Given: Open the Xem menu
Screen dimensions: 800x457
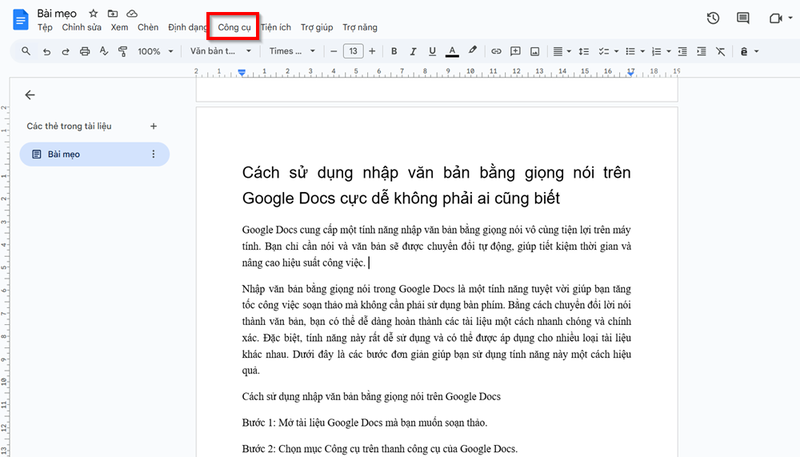Looking at the screenshot, I should (x=119, y=27).
